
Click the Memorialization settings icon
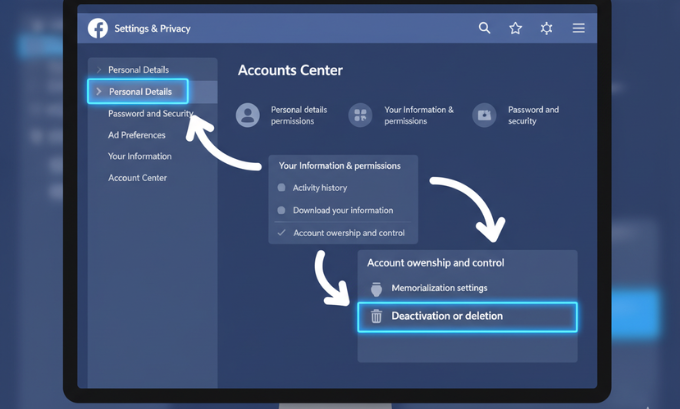pos(377,289)
